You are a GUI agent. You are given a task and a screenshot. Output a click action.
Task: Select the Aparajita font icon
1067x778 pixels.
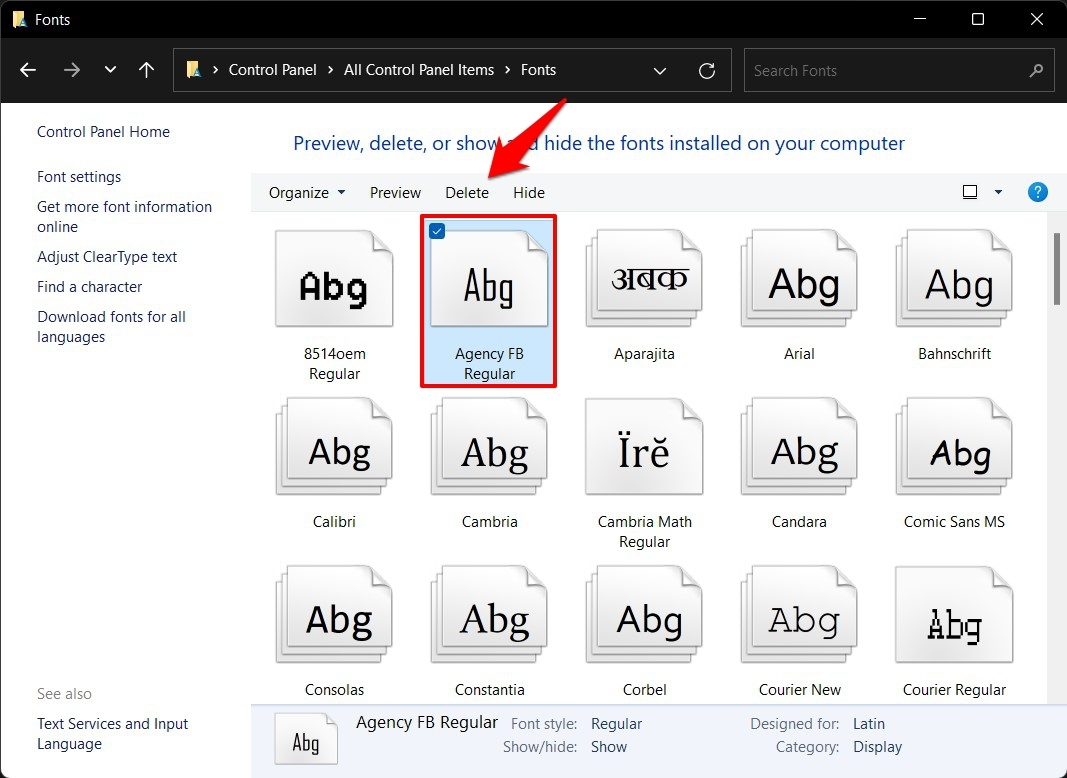coord(644,279)
